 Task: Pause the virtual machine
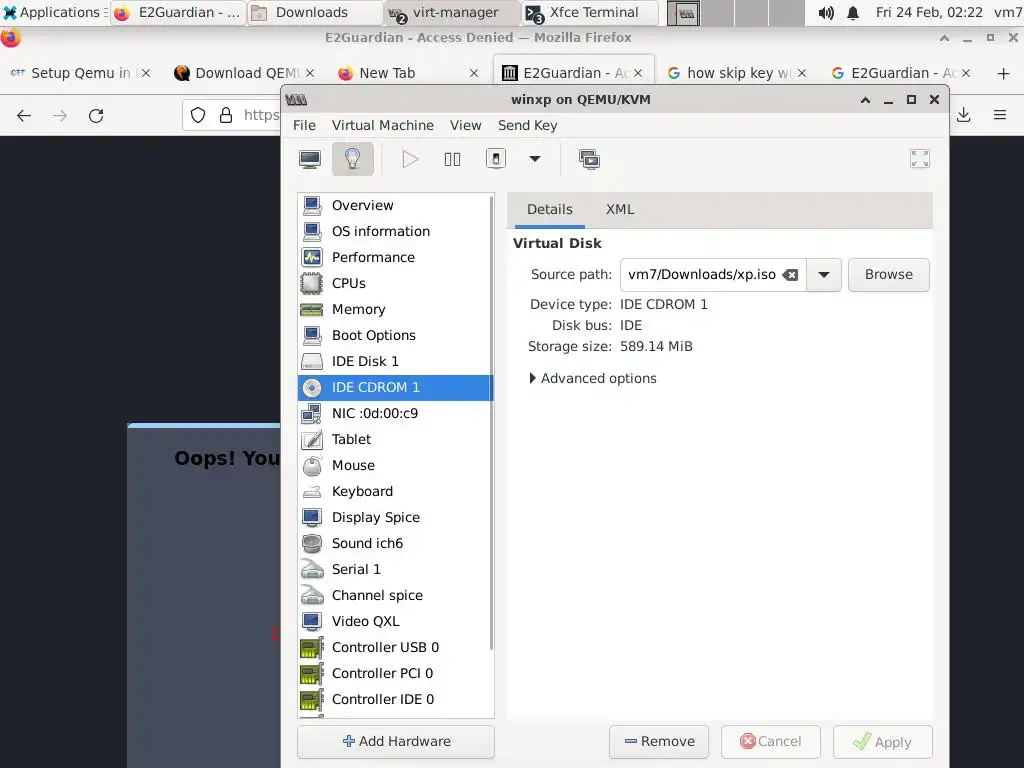pos(452,159)
